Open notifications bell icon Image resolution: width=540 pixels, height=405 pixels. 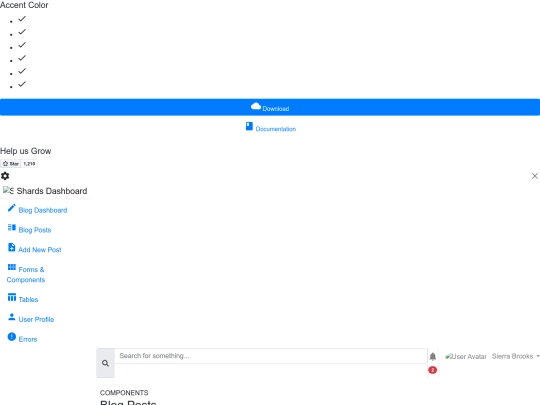click(x=433, y=356)
